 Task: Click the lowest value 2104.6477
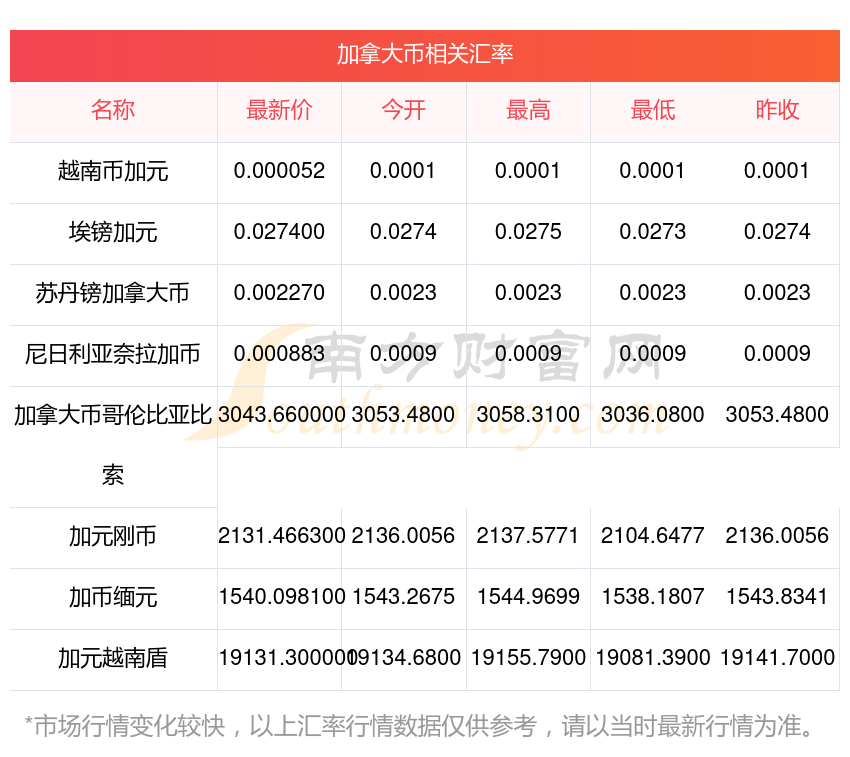[653, 536]
